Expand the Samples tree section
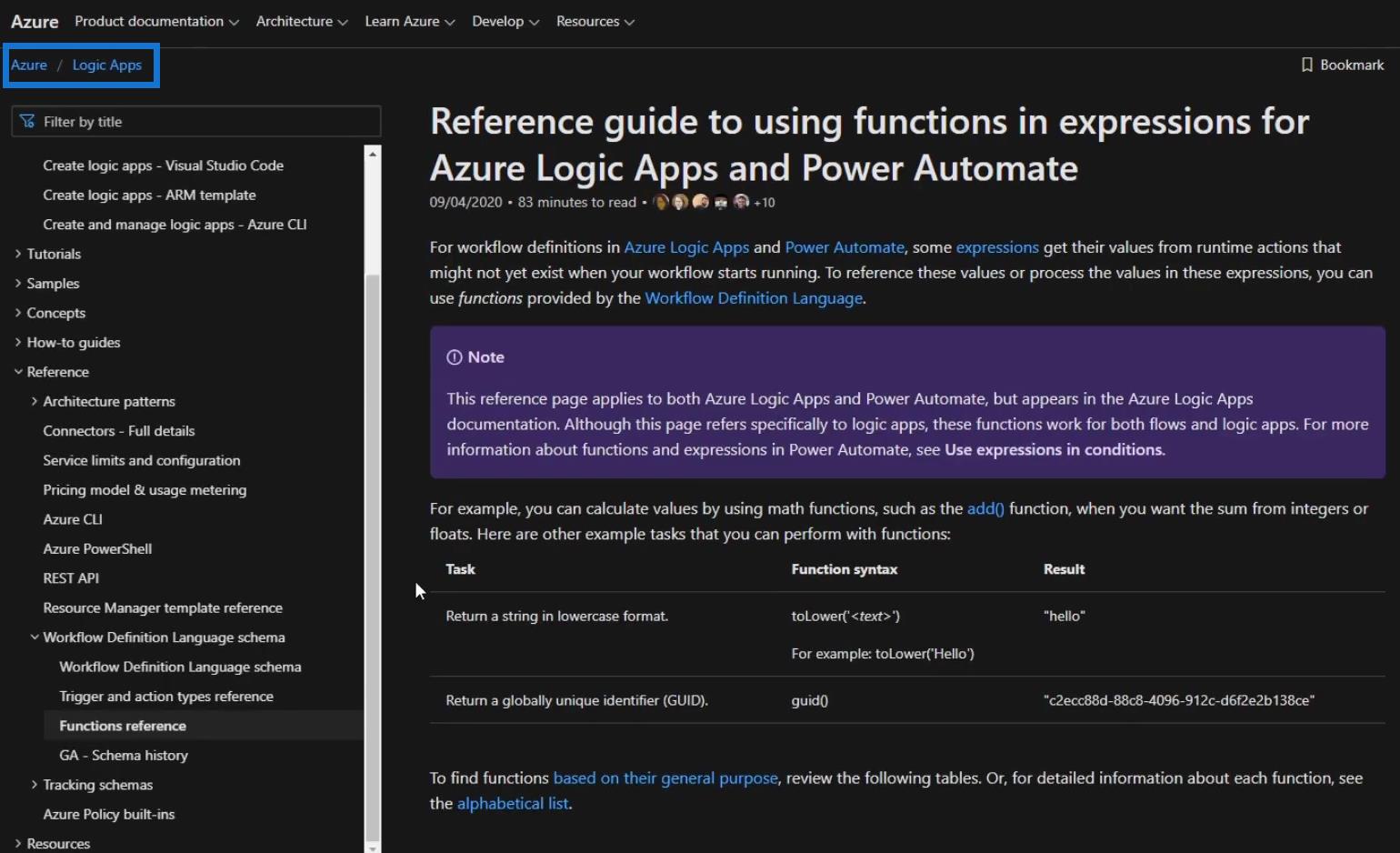Viewport: 1400px width, 853px height. point(18,284)
